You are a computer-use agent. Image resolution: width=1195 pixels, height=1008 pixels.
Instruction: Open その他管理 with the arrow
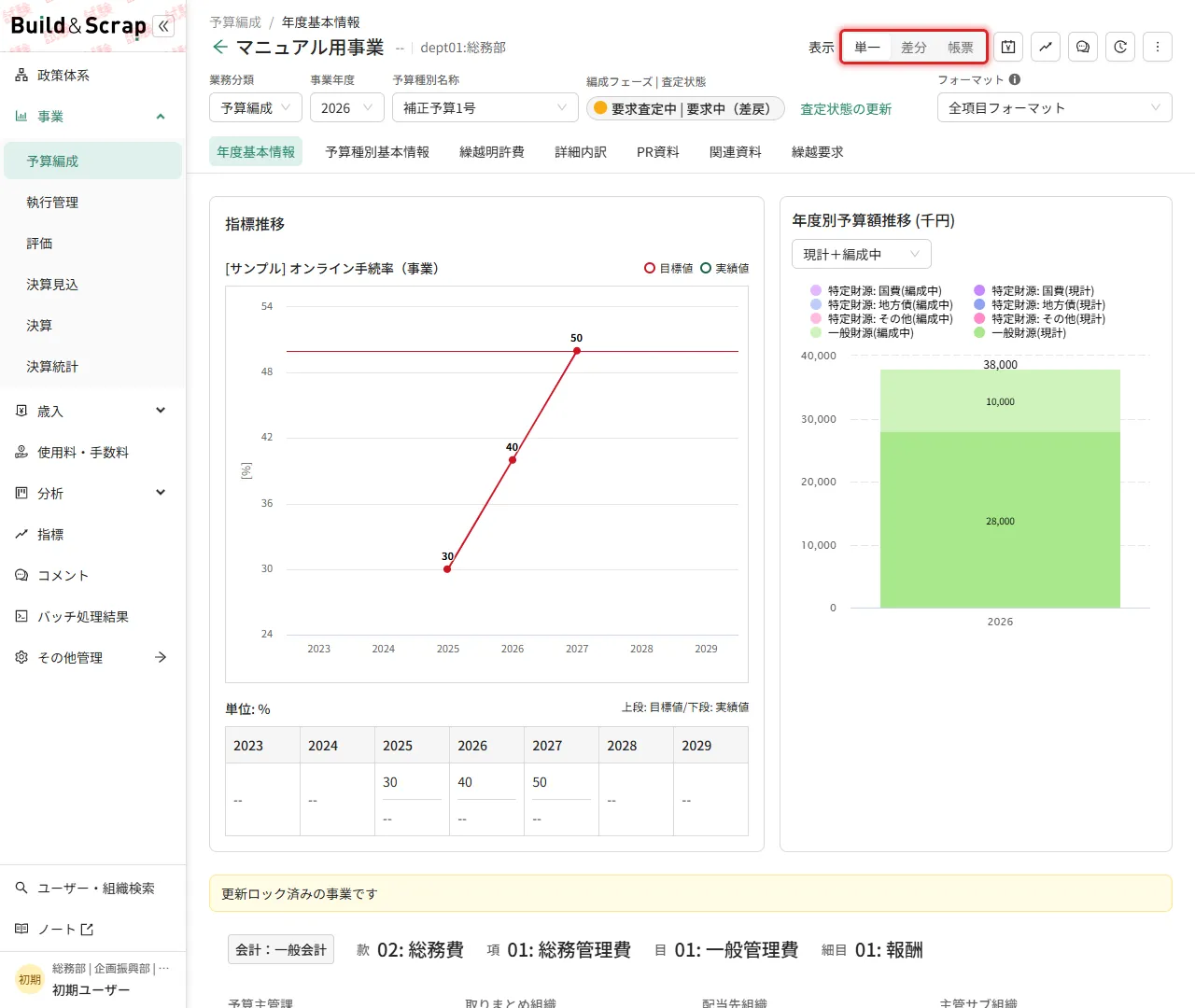coord(161,657)
